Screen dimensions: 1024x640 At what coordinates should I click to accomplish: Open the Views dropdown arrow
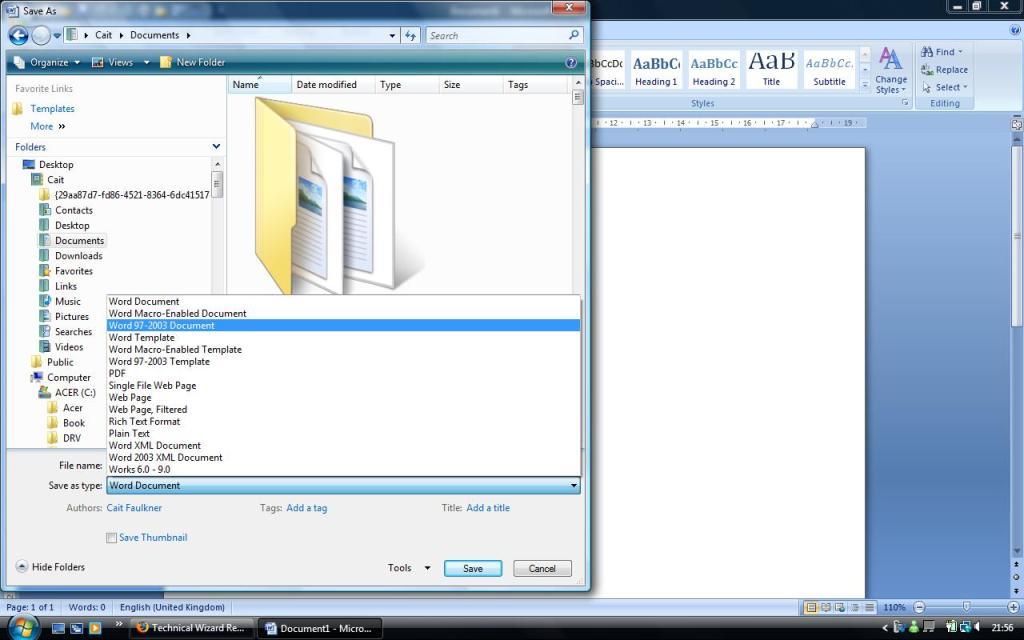pos(146,63)
